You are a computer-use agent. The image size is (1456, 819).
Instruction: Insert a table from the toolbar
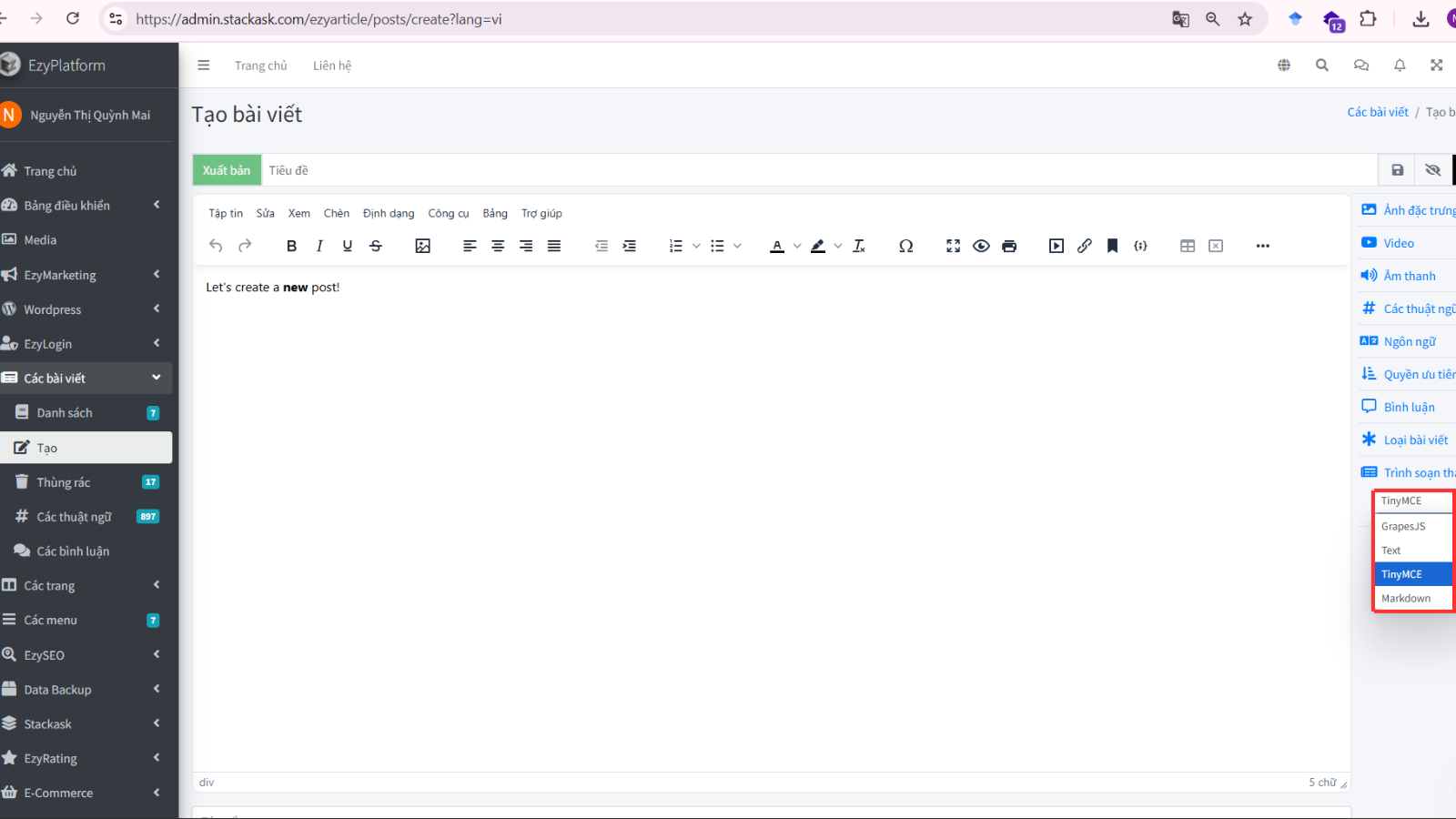1188,246
